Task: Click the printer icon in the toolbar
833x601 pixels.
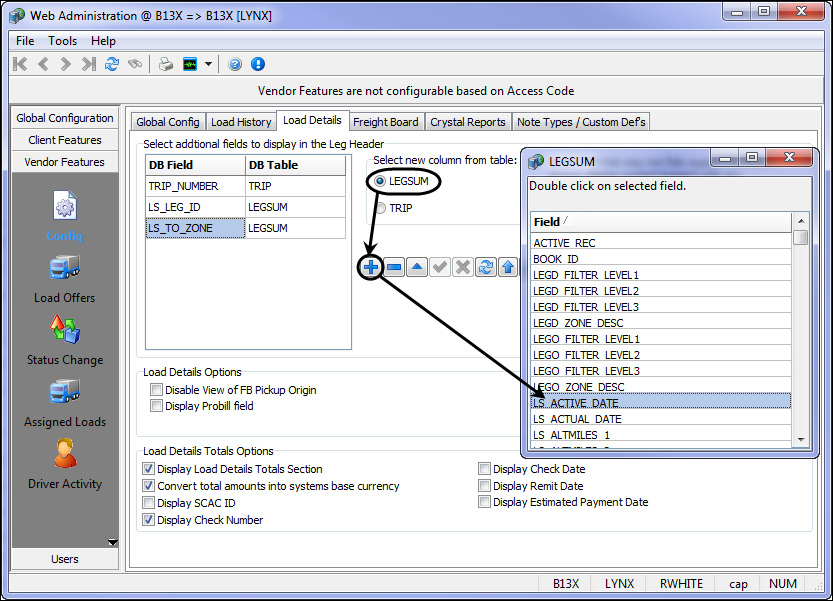Action: 166,64
